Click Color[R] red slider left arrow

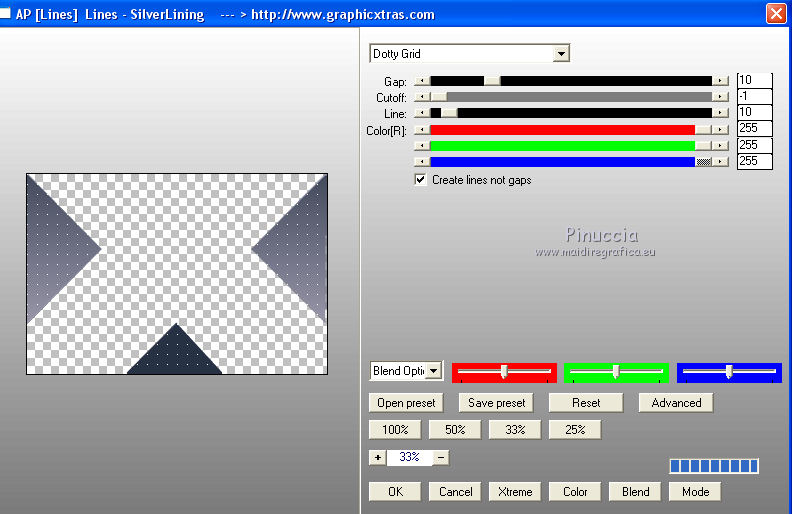(x=422, y=130)
